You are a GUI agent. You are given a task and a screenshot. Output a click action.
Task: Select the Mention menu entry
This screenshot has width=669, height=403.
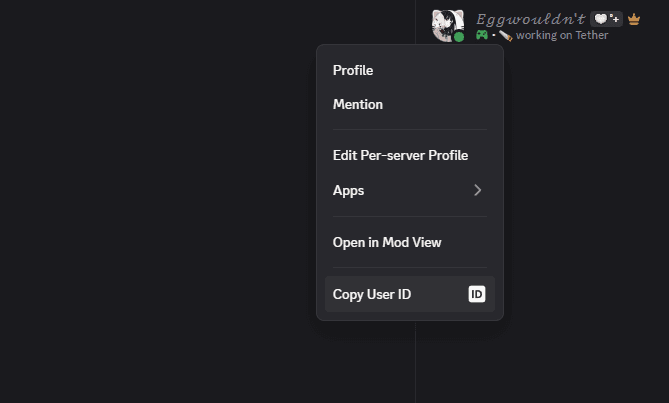pos(410,104)
